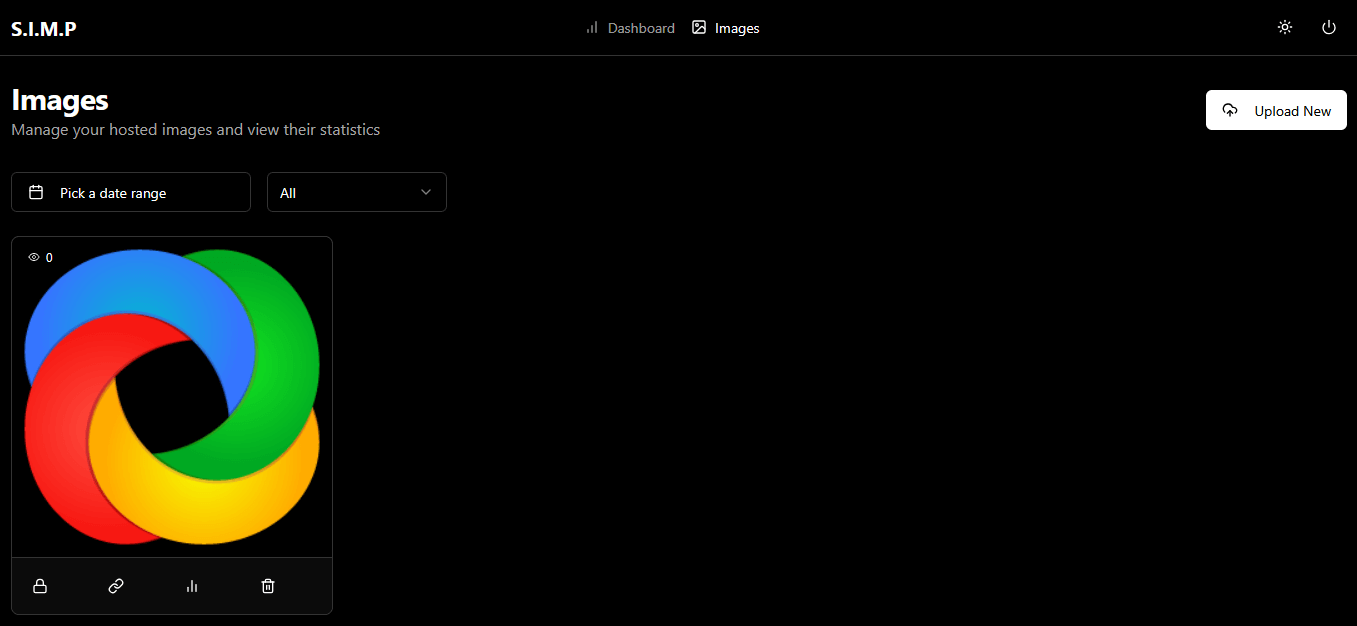
Task: Toggle the light/dark theme sun icon
Action: pos(1285,28)
